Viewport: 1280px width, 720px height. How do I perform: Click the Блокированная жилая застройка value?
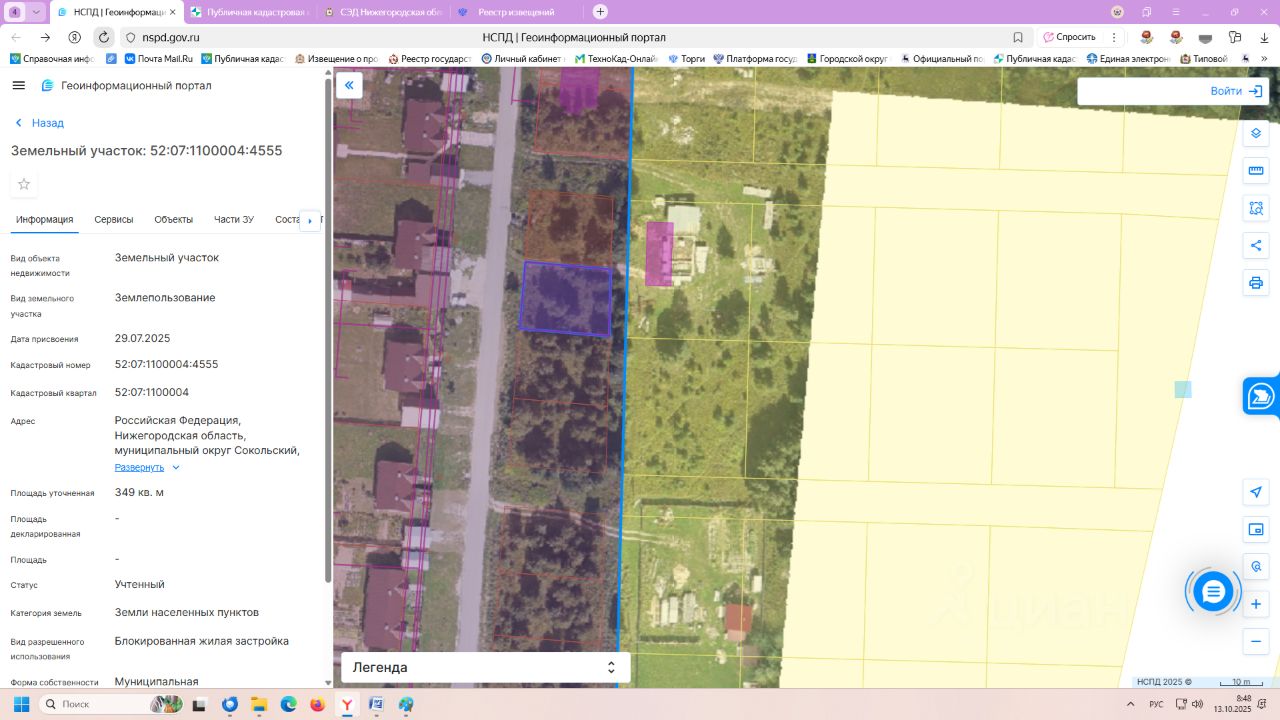[x=202, y=641]
